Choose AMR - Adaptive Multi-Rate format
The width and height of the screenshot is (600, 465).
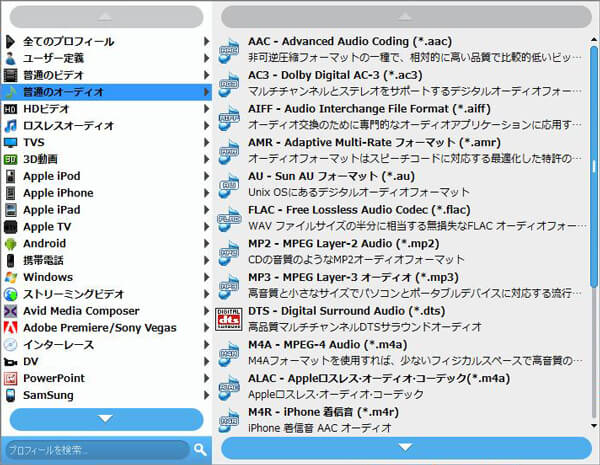click(x=401, y=150)
